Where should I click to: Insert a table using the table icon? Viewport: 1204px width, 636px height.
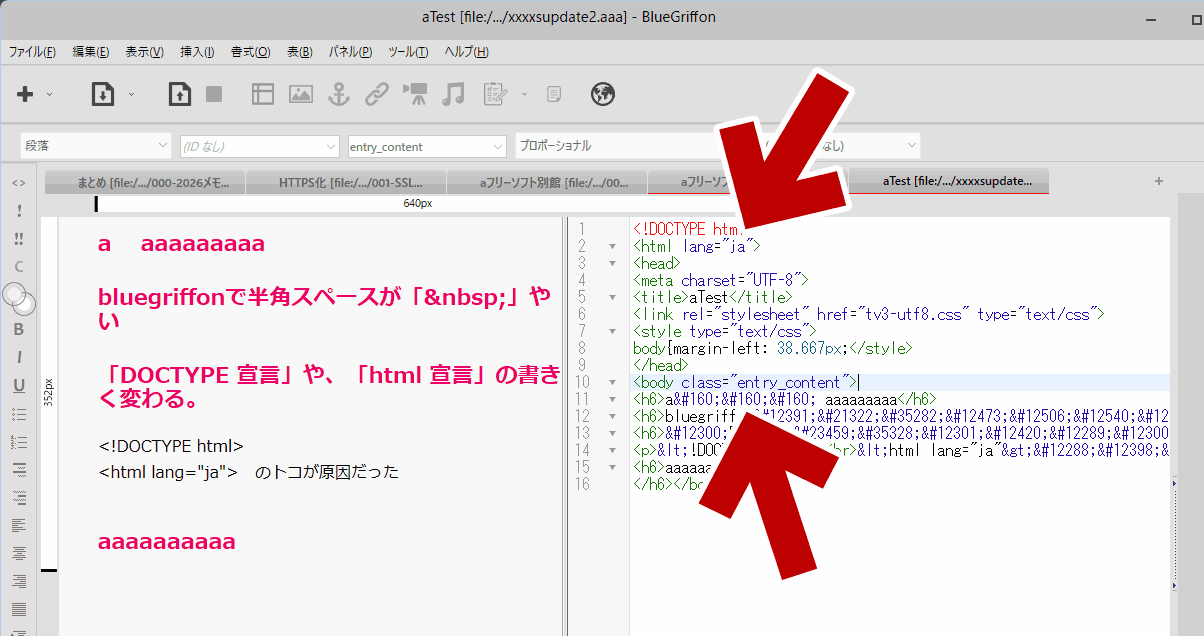262,94
